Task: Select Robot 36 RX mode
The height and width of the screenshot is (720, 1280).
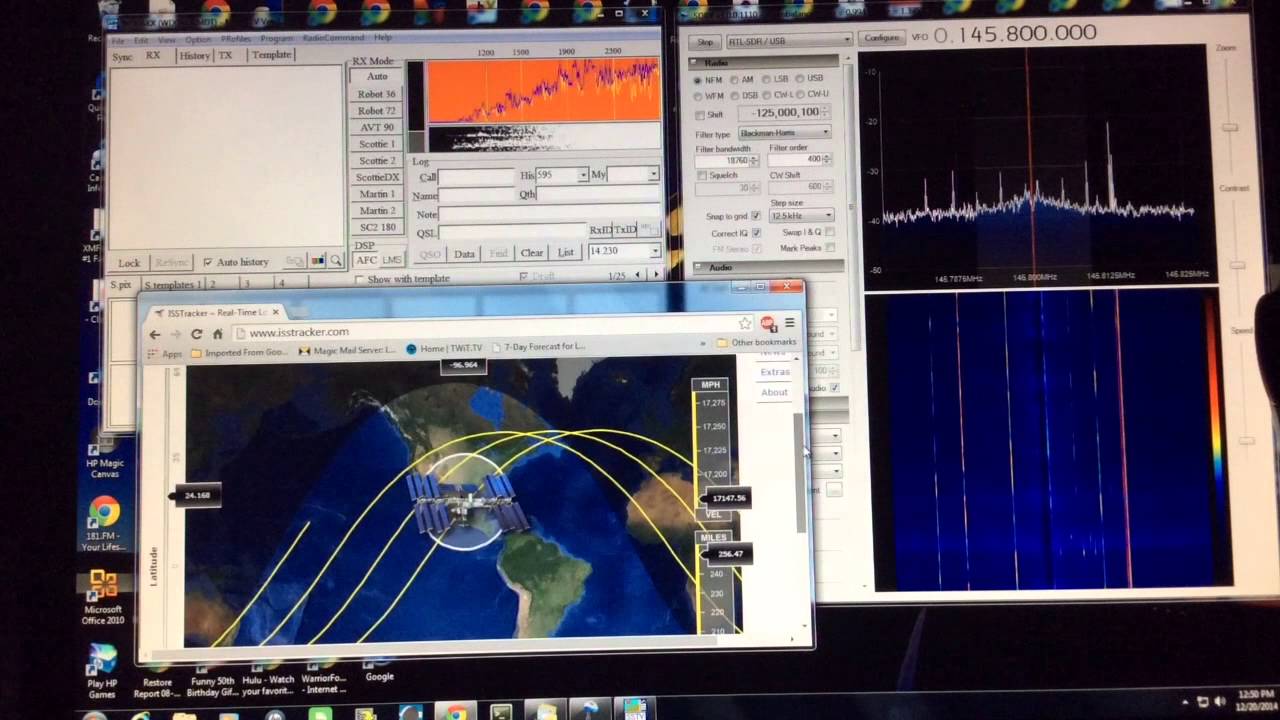Action: pos(377,94)
